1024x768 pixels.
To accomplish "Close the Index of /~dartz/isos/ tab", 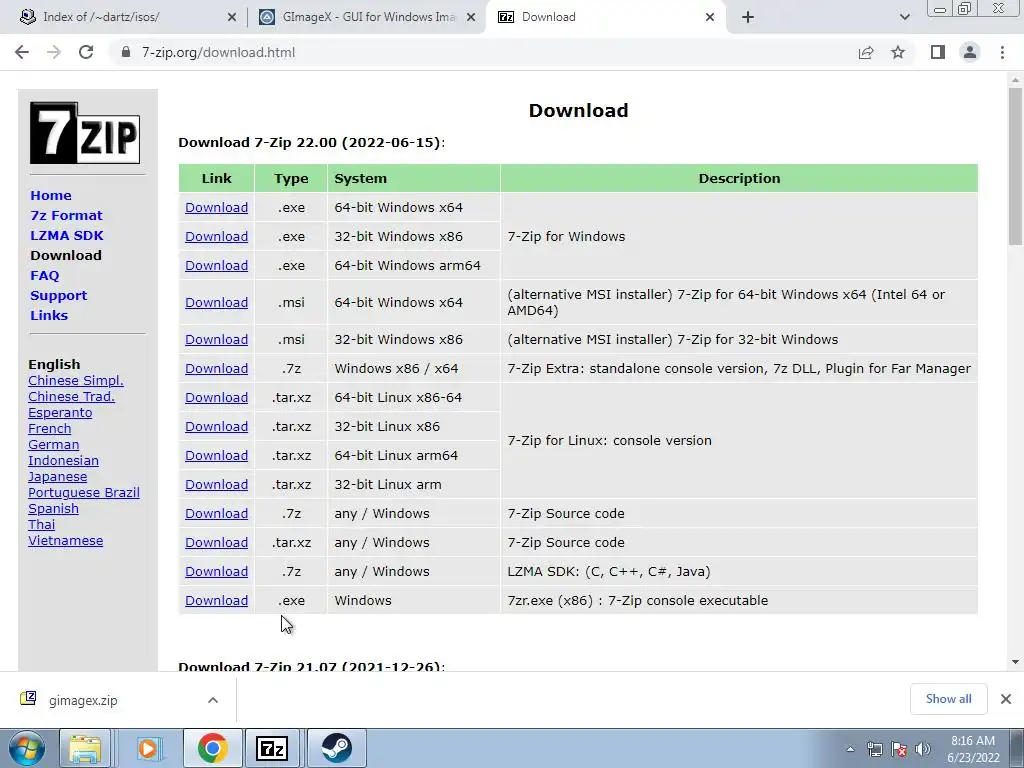I will (232, 17).
